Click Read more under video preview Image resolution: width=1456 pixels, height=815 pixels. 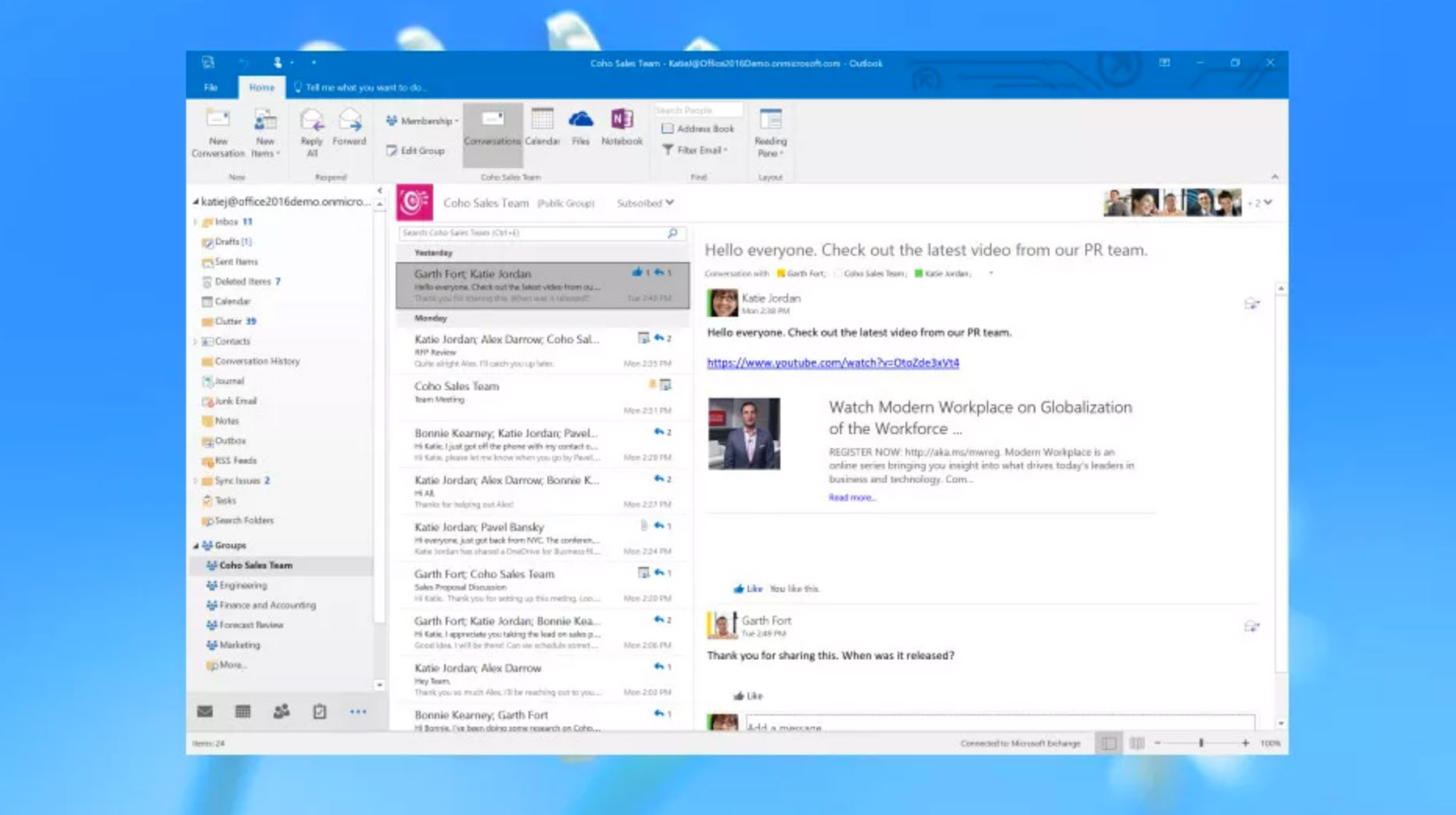(852, 497)
